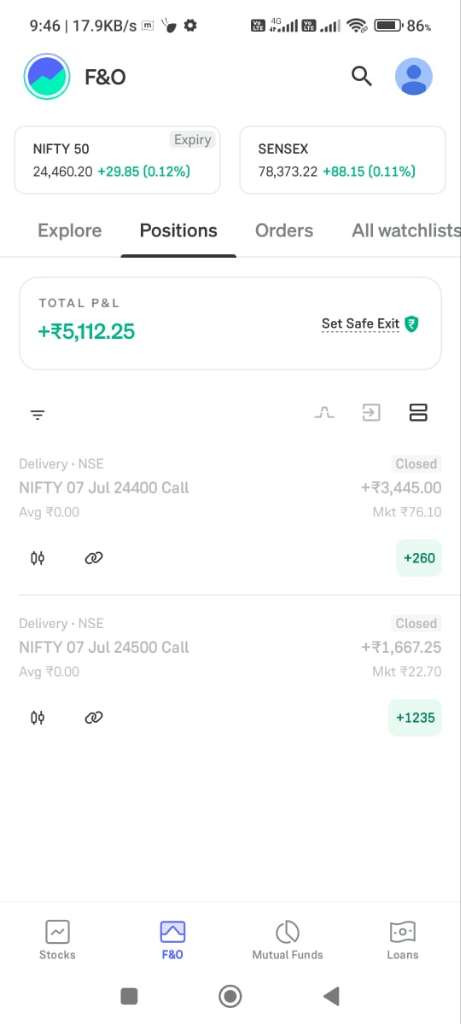Image resolution: width=461 pixels, height=1024 pixels.
Task: Tap the exit all positions icon
Action: (371, 413)
